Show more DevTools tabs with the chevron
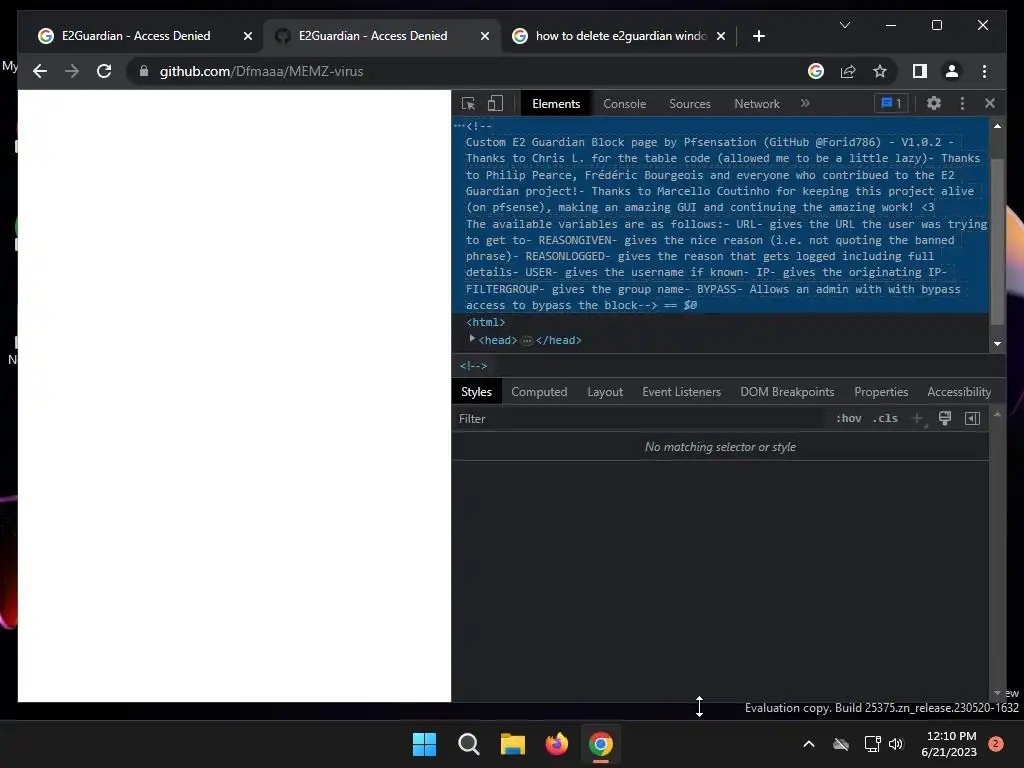 [x=805, y=103]
